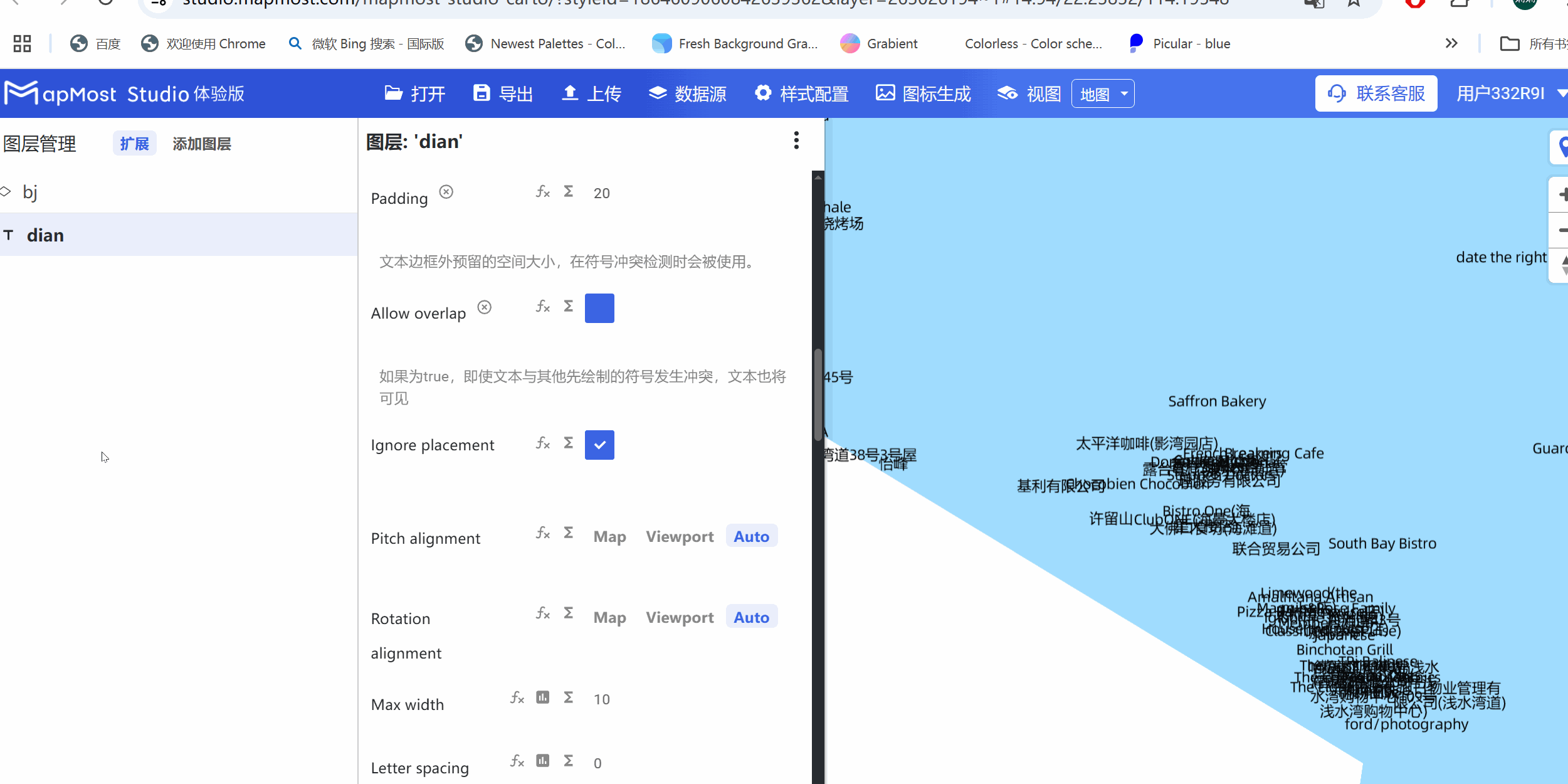Set Pitch alignment to Auto
1568x784 pixels.
coord(751,536)
